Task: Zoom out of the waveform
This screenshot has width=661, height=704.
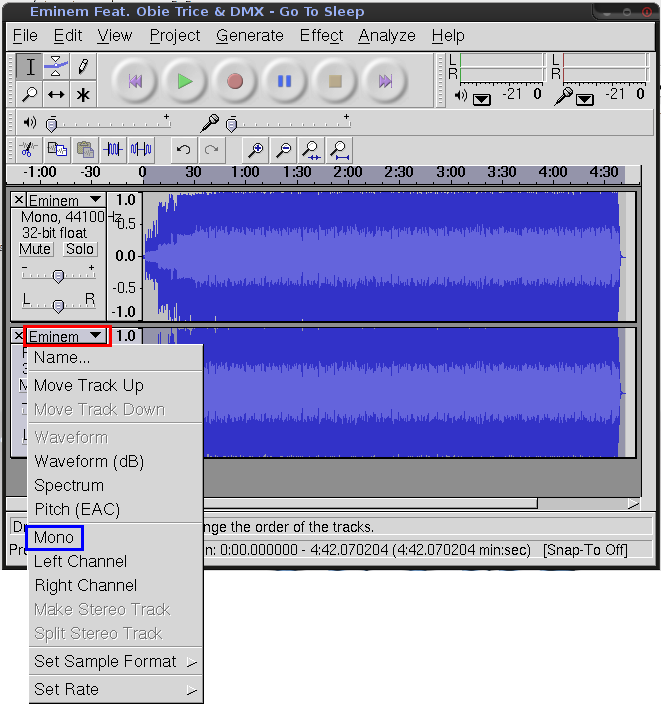Action: click(x=283, y=150)
